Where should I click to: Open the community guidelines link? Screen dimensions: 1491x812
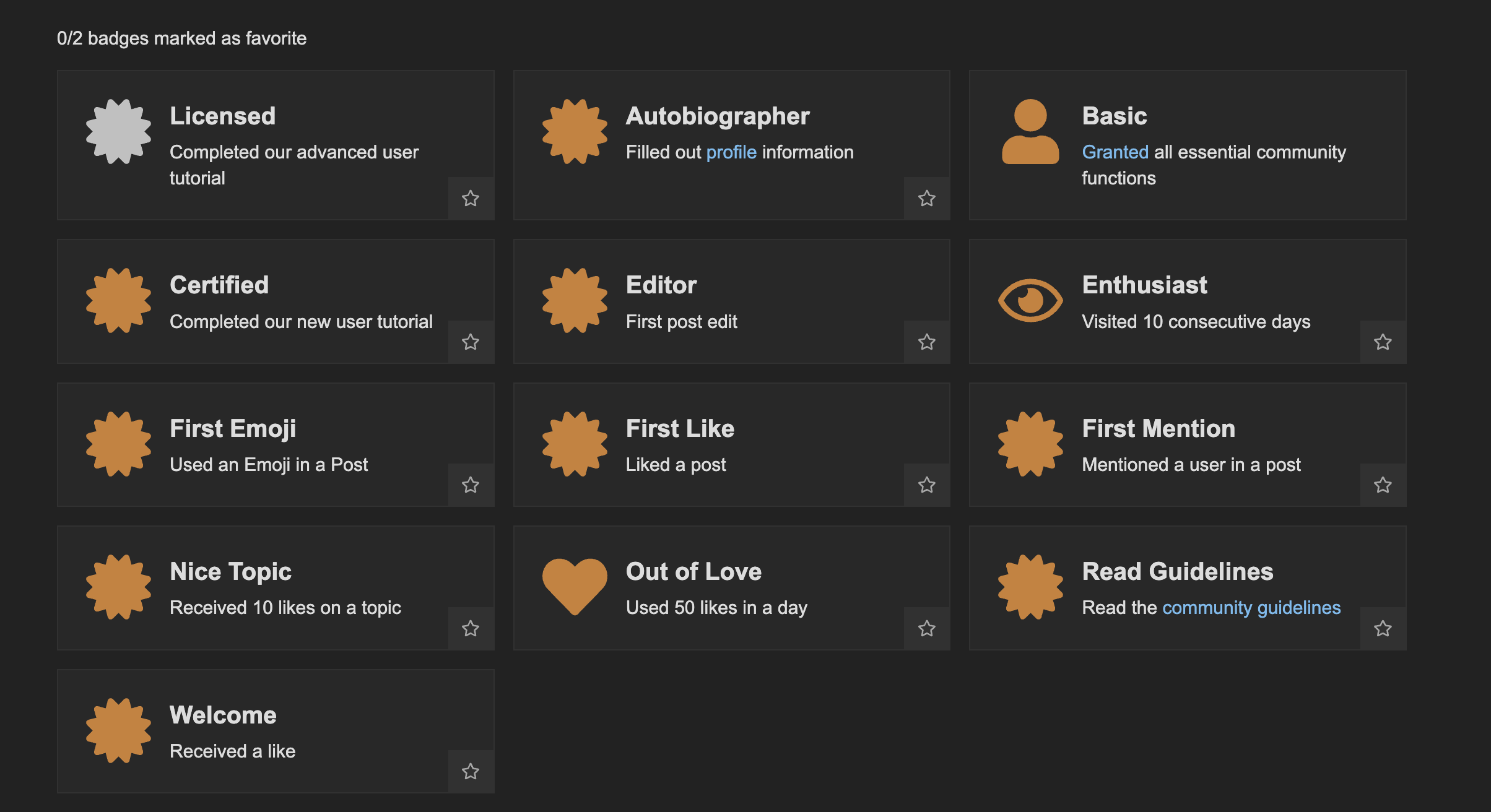1251,608
